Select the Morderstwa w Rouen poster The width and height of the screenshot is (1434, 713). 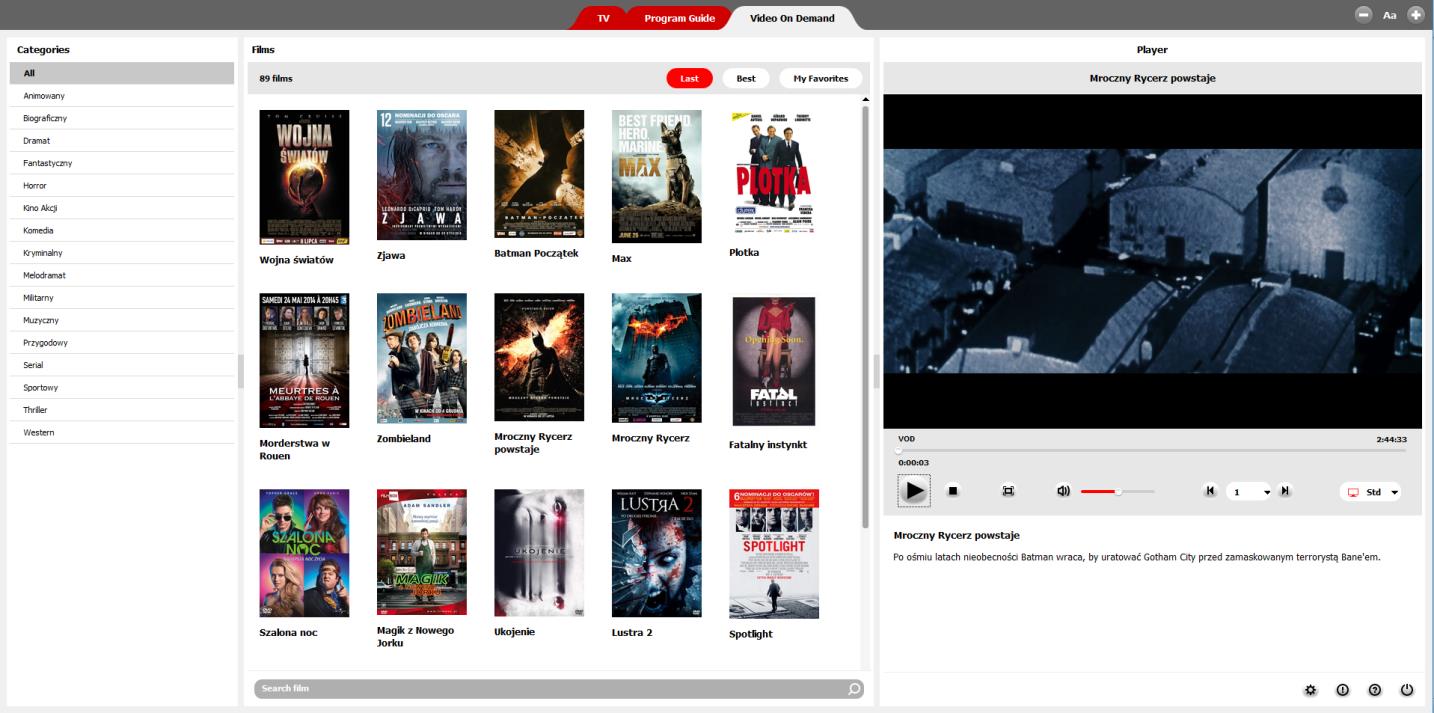click(304, 360)
